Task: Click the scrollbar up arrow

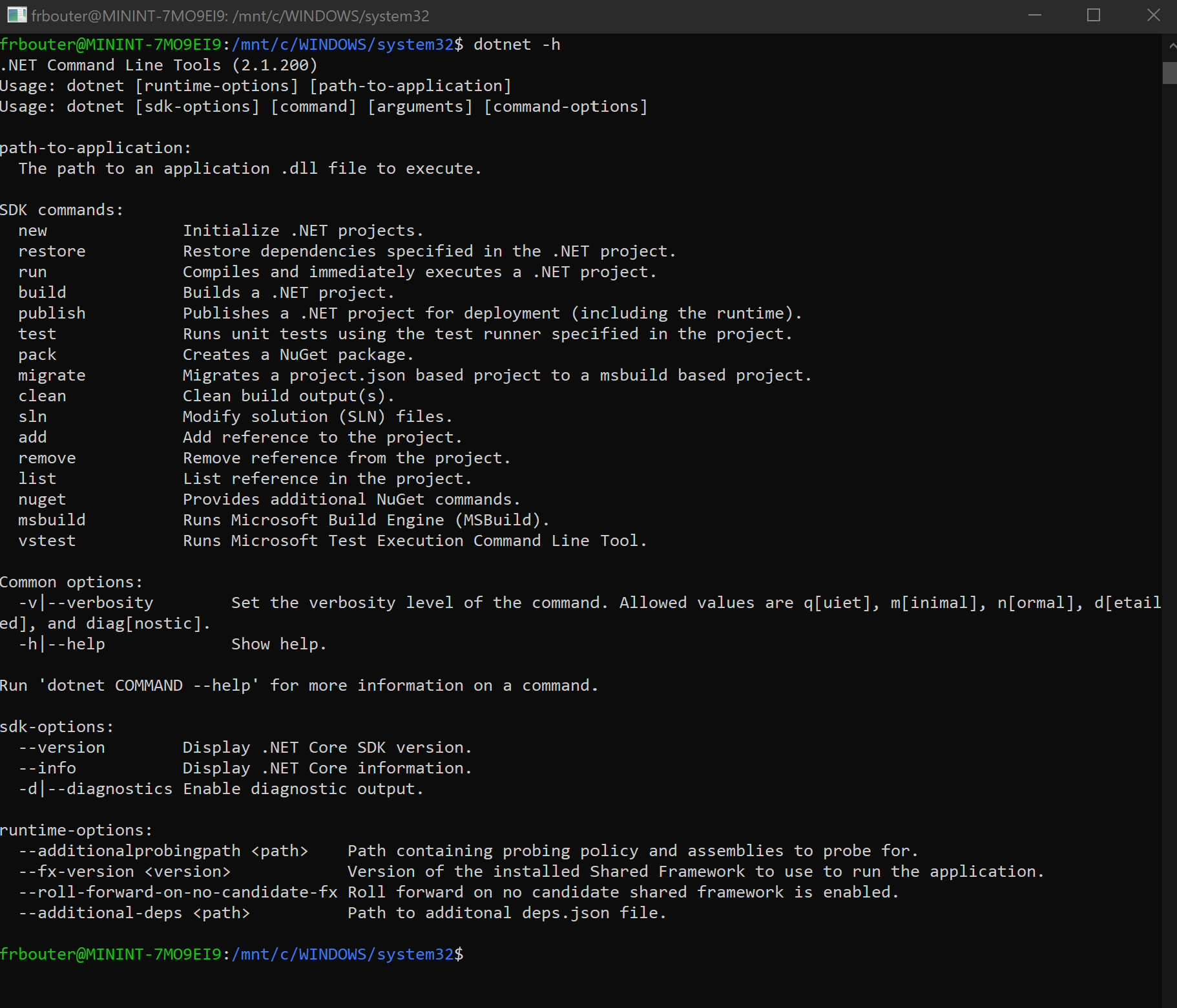Action: coord(1171,46)
